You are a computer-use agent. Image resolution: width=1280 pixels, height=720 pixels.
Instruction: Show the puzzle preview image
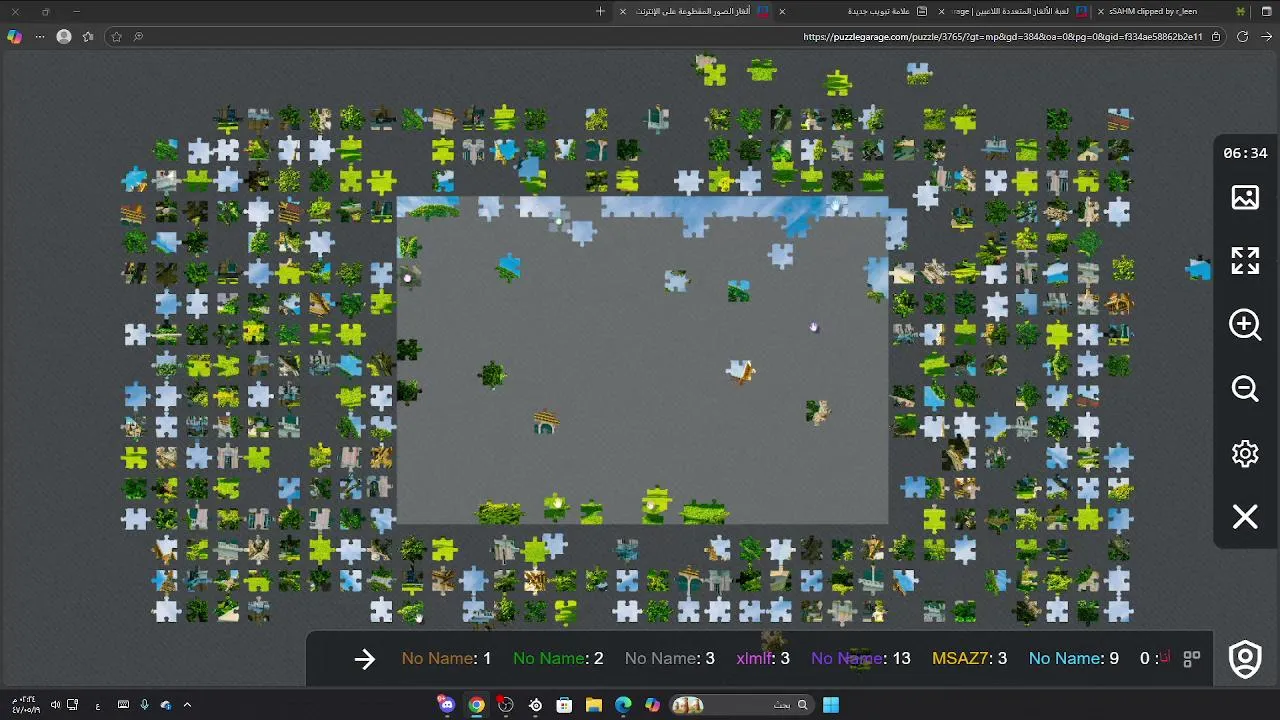coord(1245,198)
